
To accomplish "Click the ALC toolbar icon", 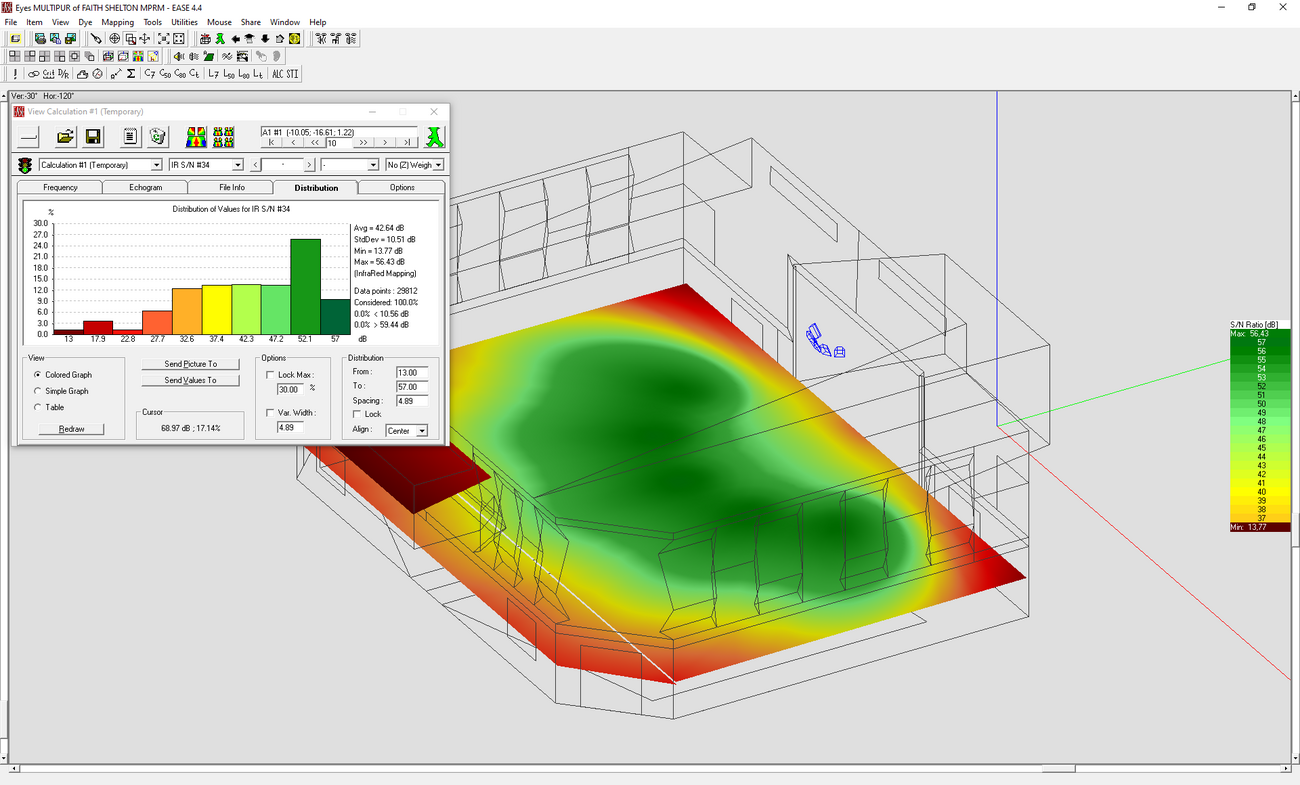I will tap(277, 74).
